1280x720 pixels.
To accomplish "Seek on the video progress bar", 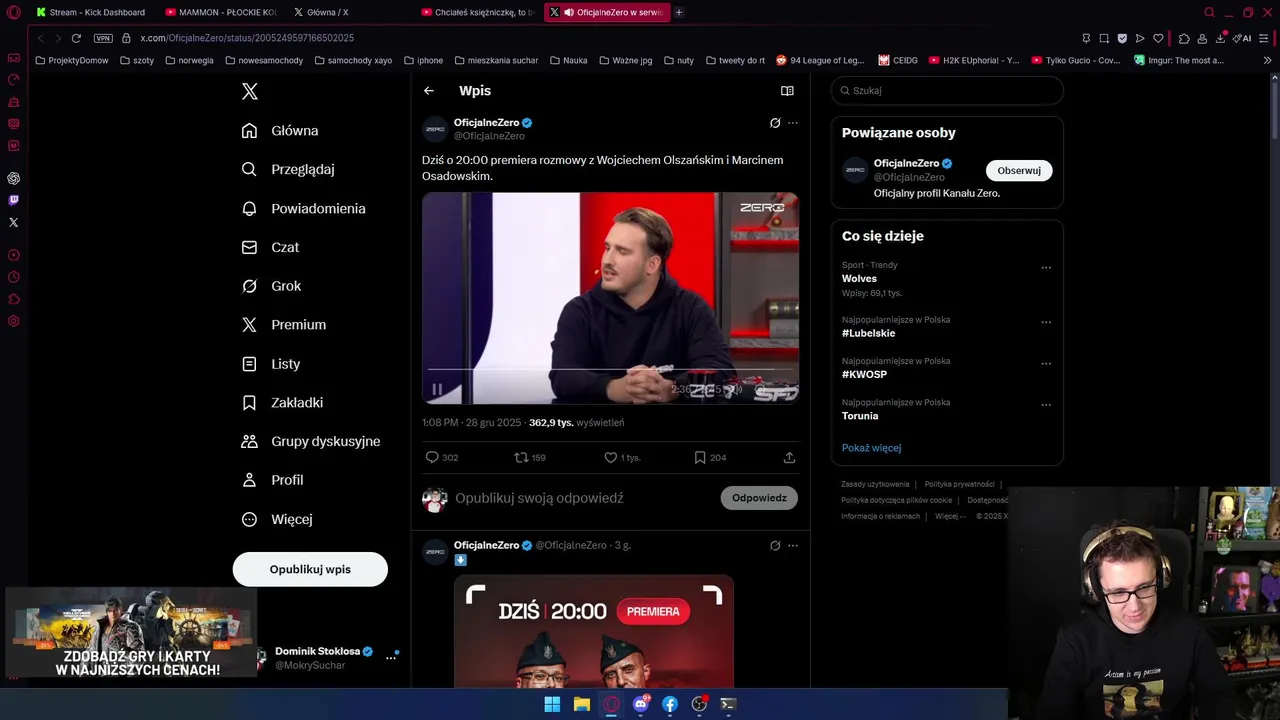I will (610, 370).
